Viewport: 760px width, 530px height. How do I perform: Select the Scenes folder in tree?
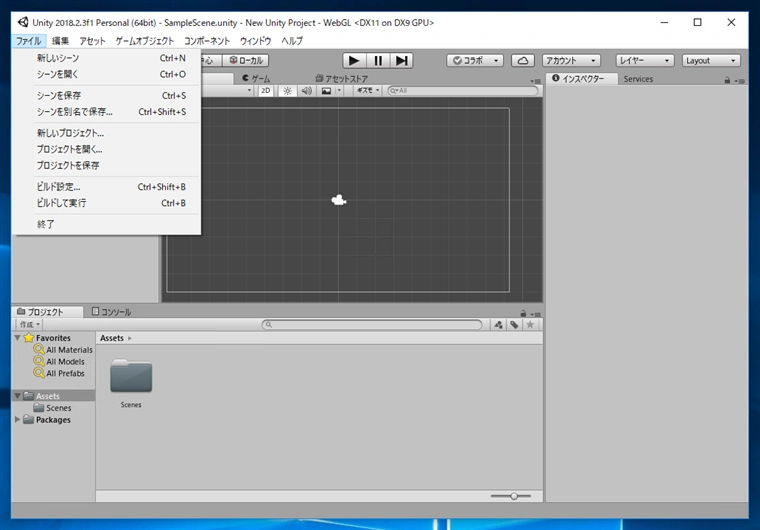pyautogui.click(x=53, y=408)
